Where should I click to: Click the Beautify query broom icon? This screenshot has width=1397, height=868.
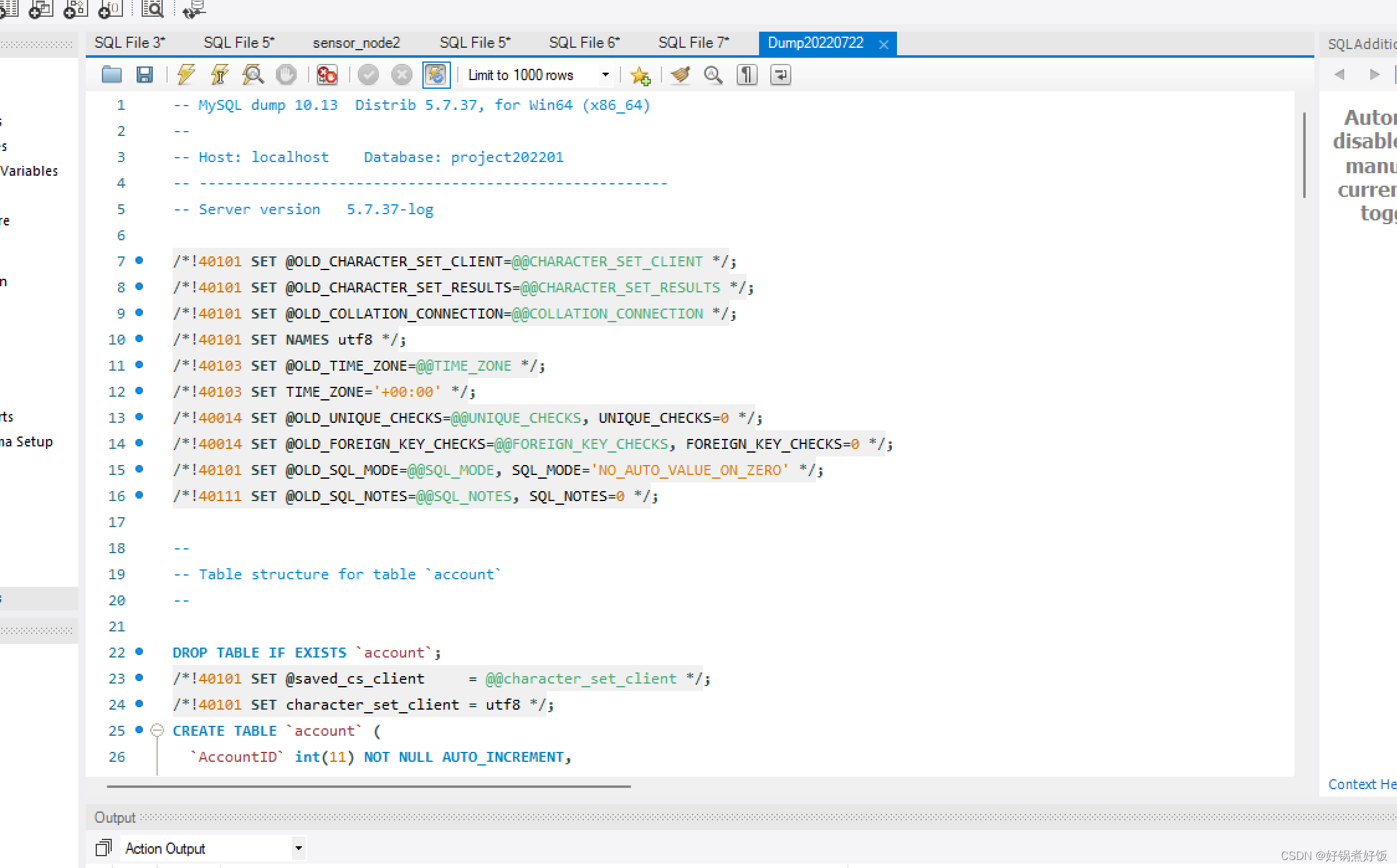click(681, 75)
